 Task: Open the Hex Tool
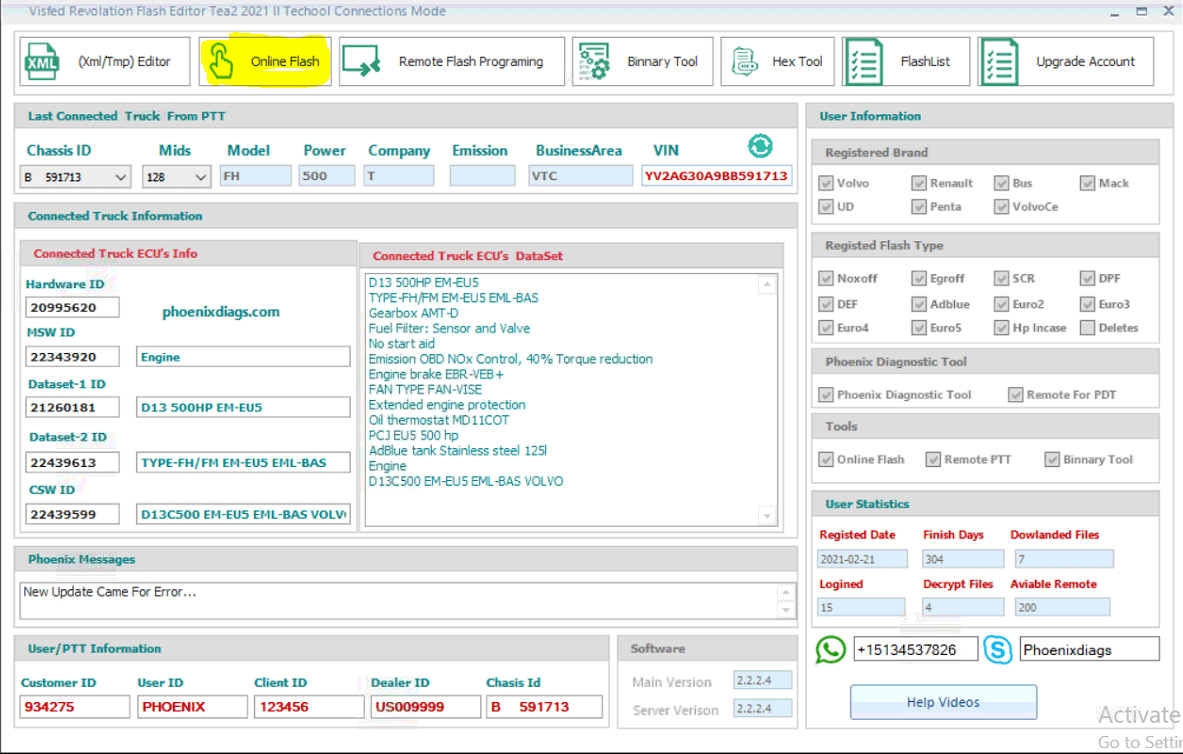(777, 61)
